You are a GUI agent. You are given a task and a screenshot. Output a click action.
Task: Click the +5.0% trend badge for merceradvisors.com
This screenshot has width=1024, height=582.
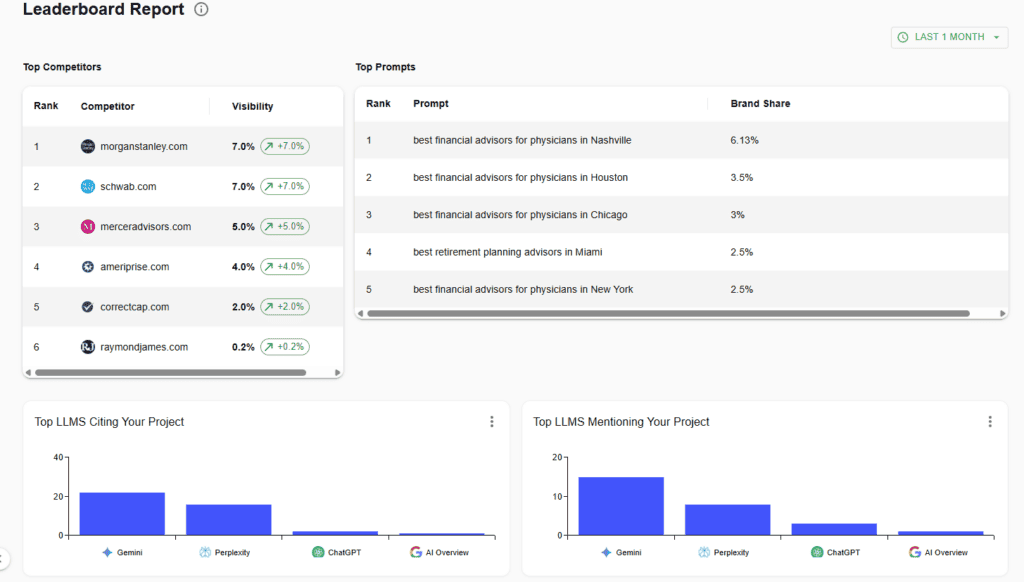pyautogui.click(x=285, y=227)
